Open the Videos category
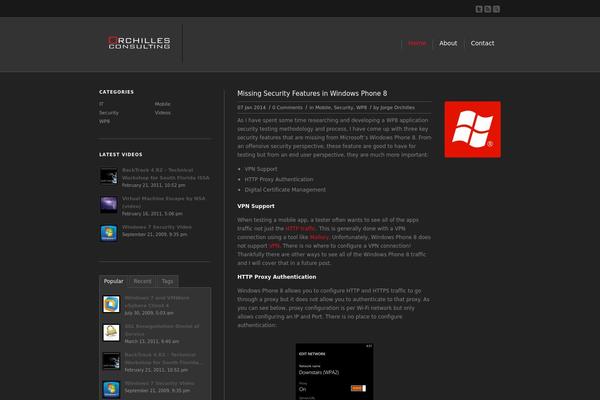This screenshot has width=600, height=400. [x=163, y=113]
